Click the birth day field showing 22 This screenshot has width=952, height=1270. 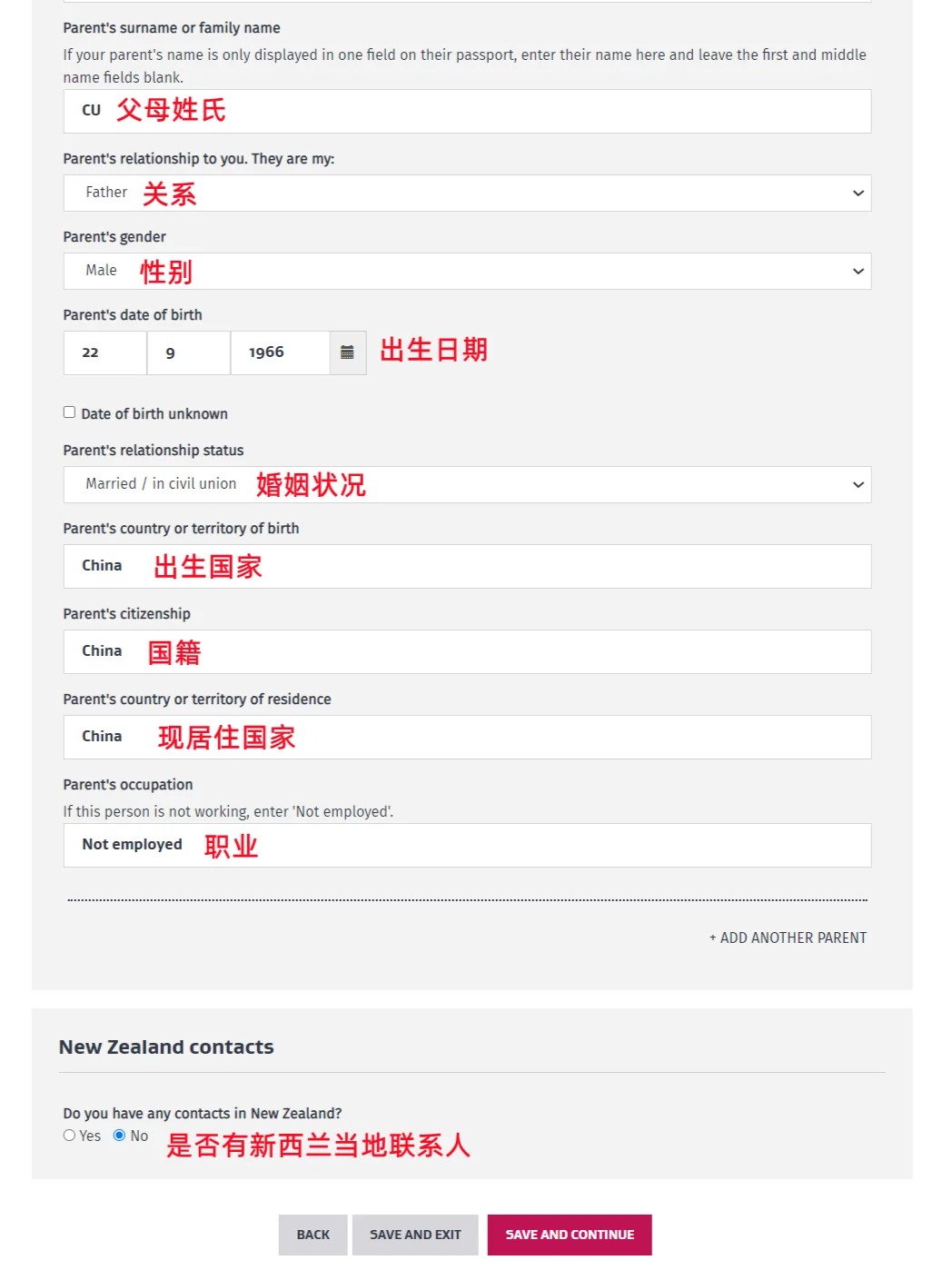pyautogui.click(x=104, y=352)
